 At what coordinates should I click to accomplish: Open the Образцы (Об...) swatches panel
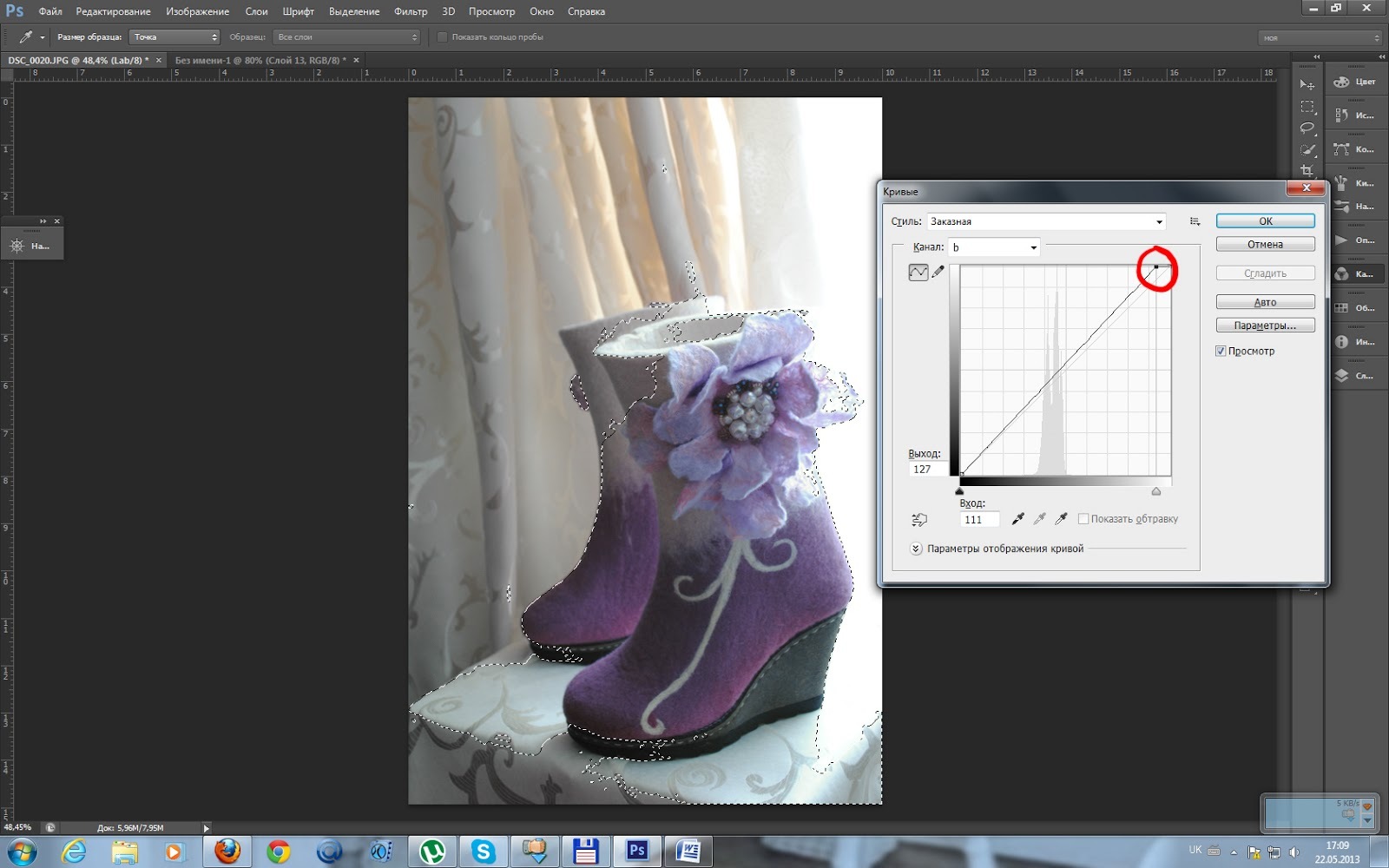1354,307
